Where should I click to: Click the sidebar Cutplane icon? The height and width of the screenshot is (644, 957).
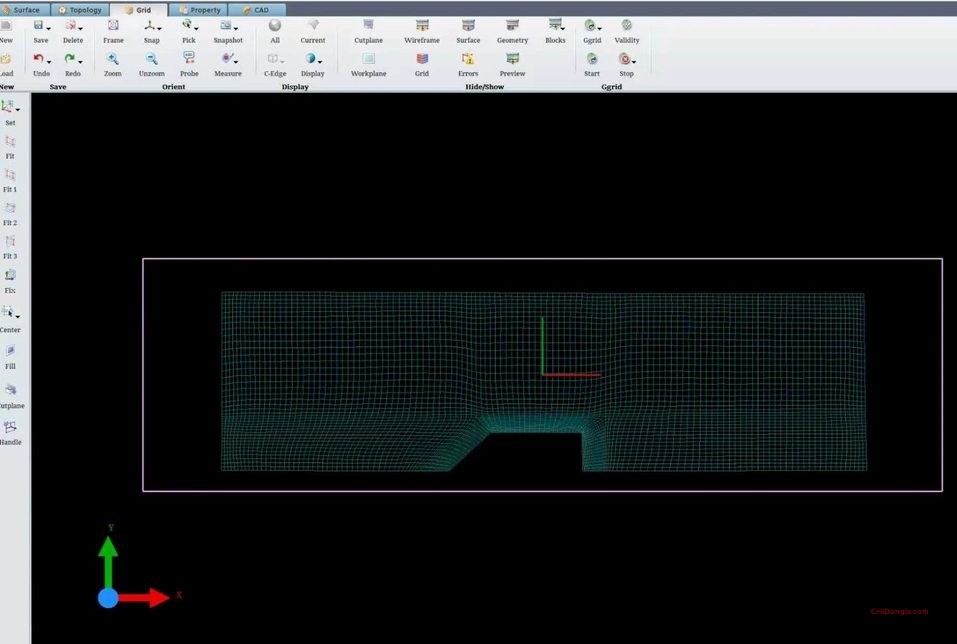[x=10, y=389]
